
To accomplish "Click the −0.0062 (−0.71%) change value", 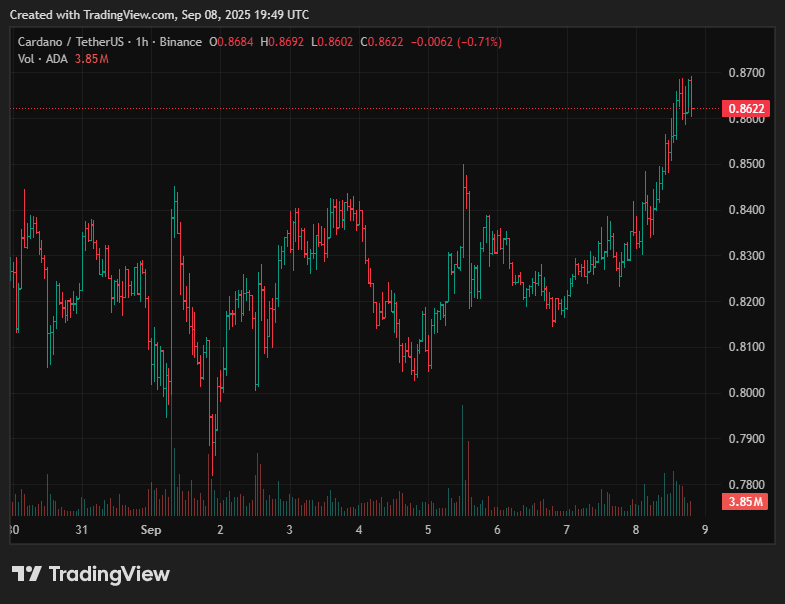I will 458,42.
